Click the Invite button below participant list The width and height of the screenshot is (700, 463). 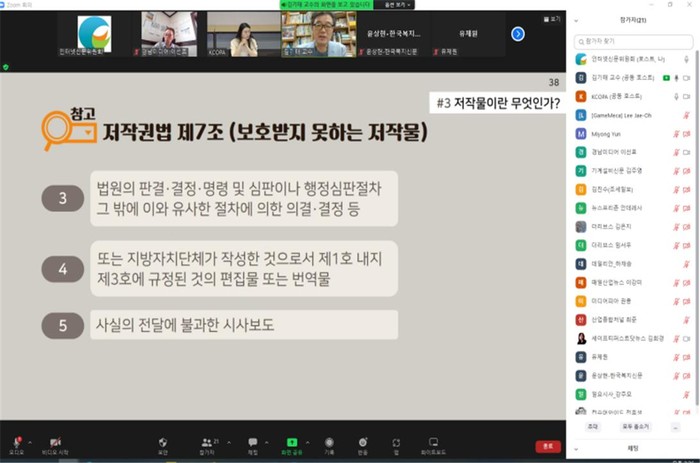coord(592,426)
